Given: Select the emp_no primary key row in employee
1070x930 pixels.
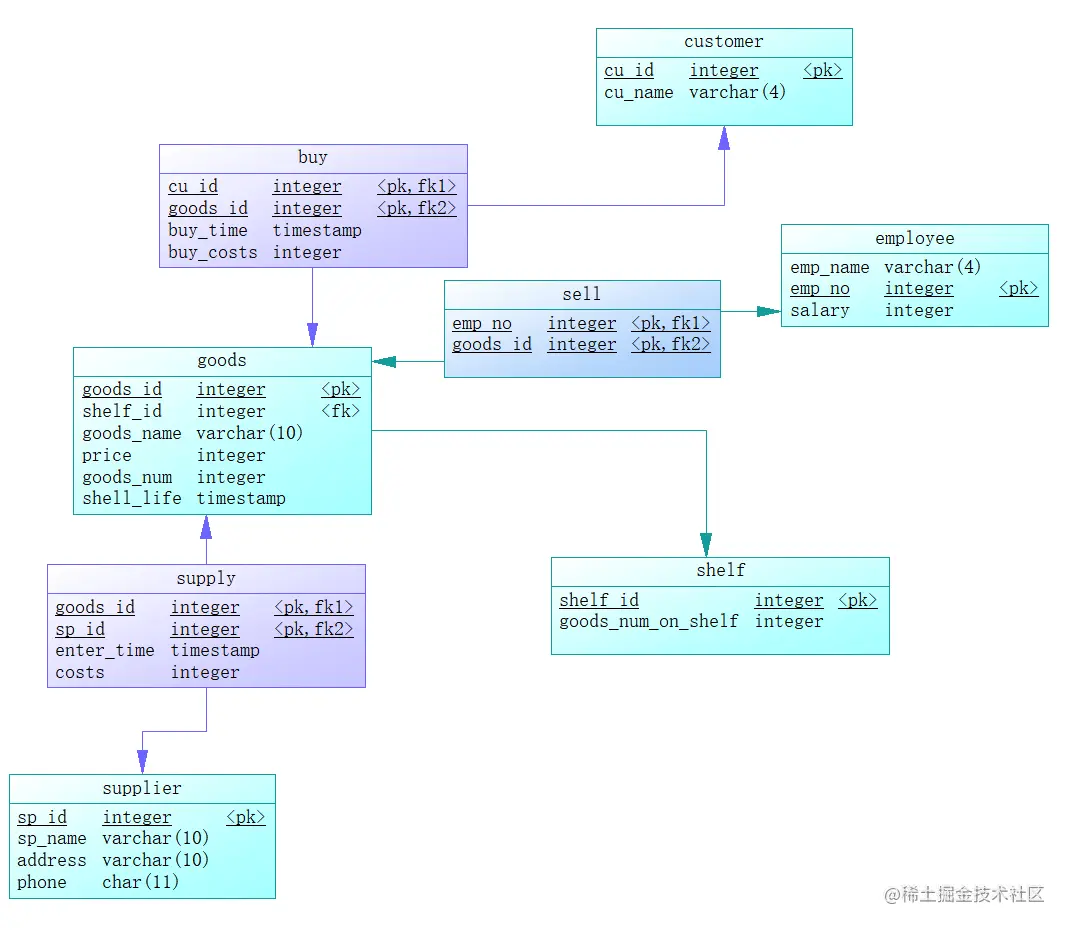Looking at the screenshot, I should (x=819, y=288).
